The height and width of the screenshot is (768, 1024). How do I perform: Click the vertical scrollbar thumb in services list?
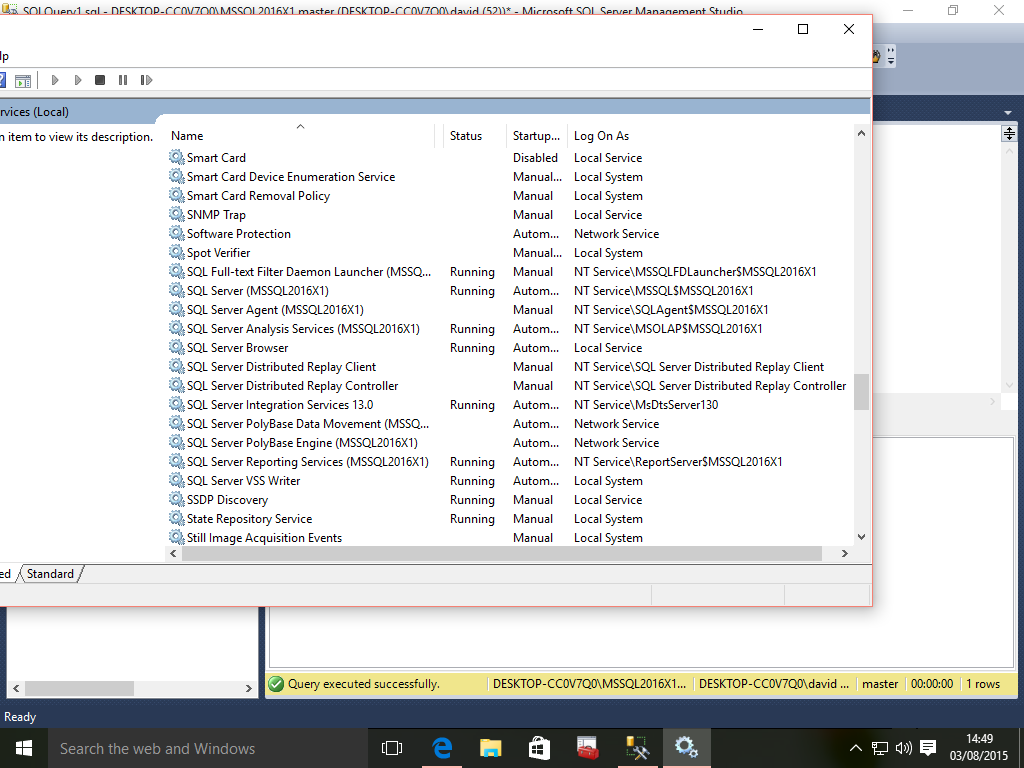(x=861, y=392)
